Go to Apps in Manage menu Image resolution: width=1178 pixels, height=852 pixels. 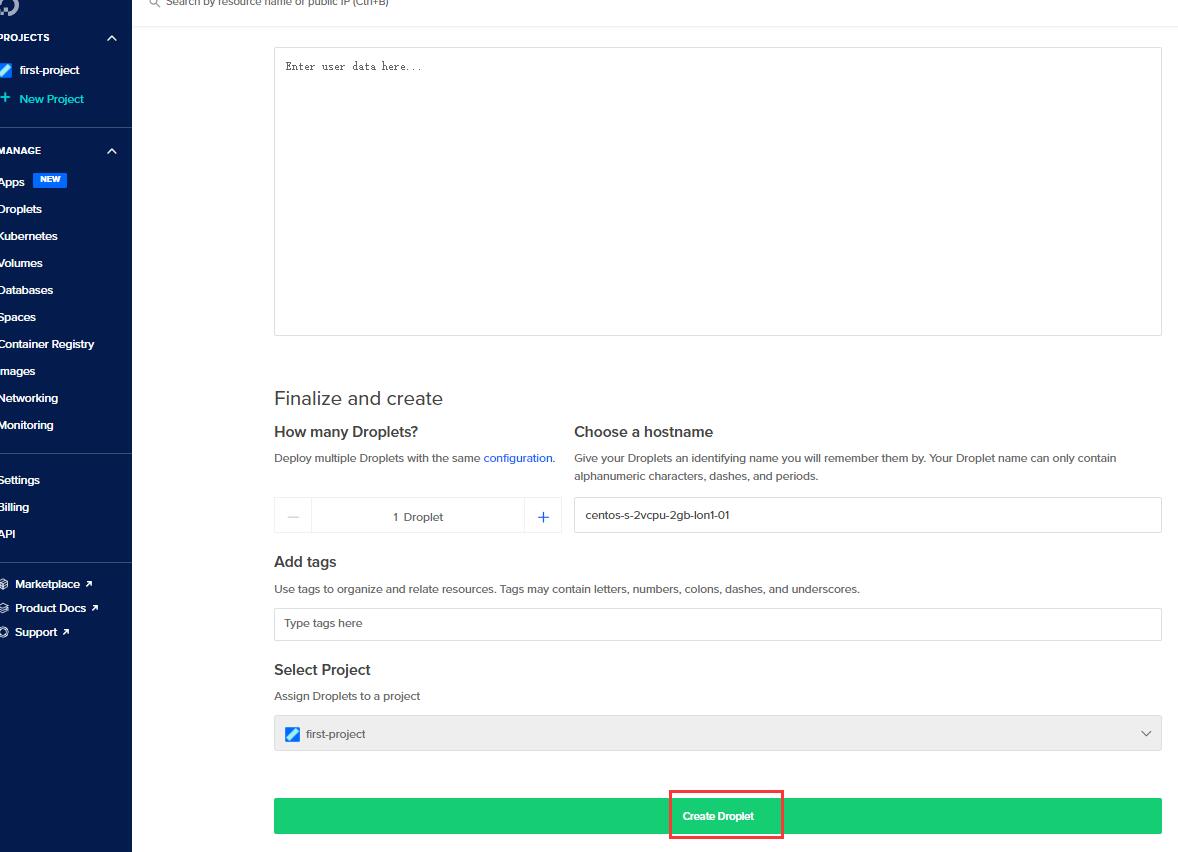click(x=12, y=182)
